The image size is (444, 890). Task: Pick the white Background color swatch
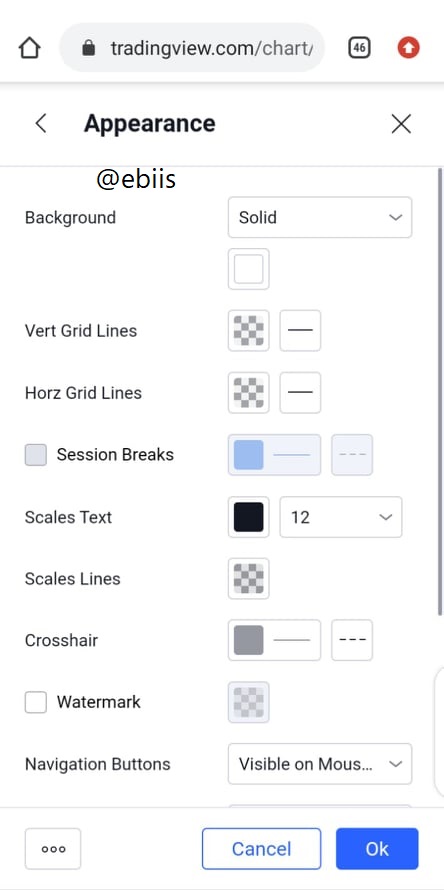(249, 269)
